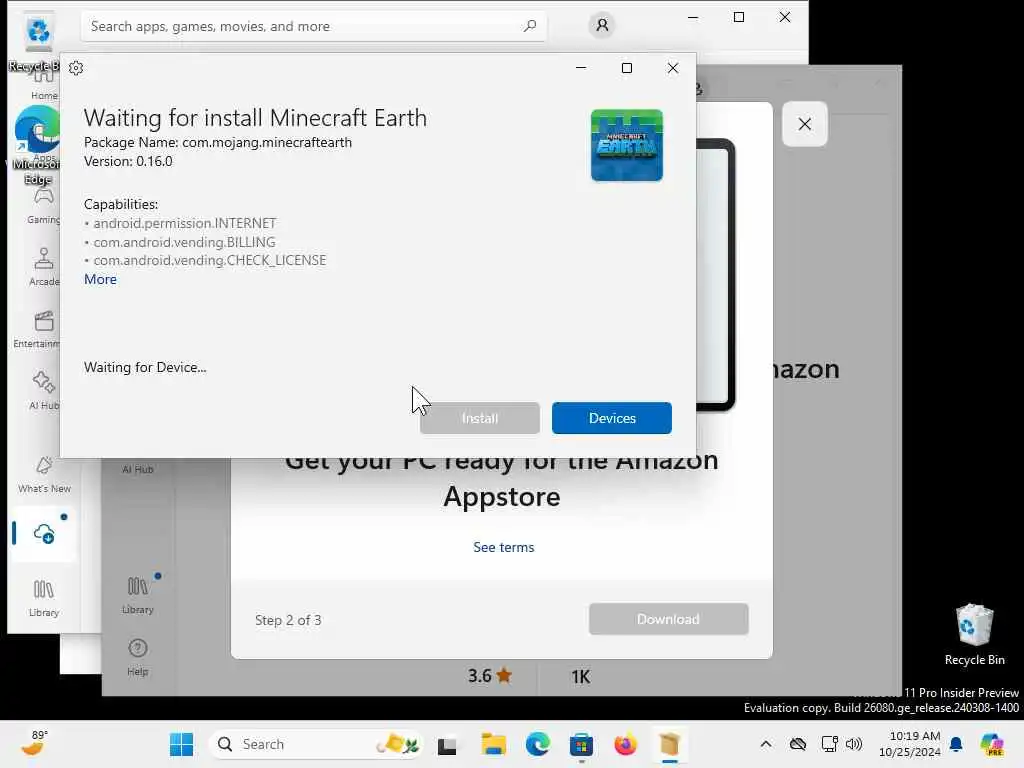Open Arcade section in Store sidebar
This screenshot has width=1024, height=768.
coord(44,266)
